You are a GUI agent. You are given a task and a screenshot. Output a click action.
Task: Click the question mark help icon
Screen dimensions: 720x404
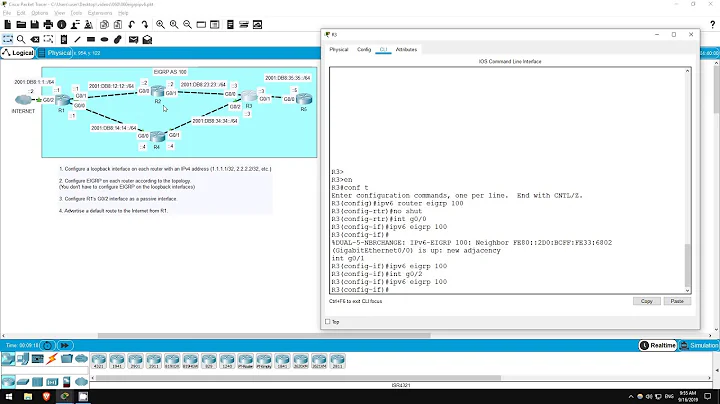pyautogui.click(x=712, y=24)
